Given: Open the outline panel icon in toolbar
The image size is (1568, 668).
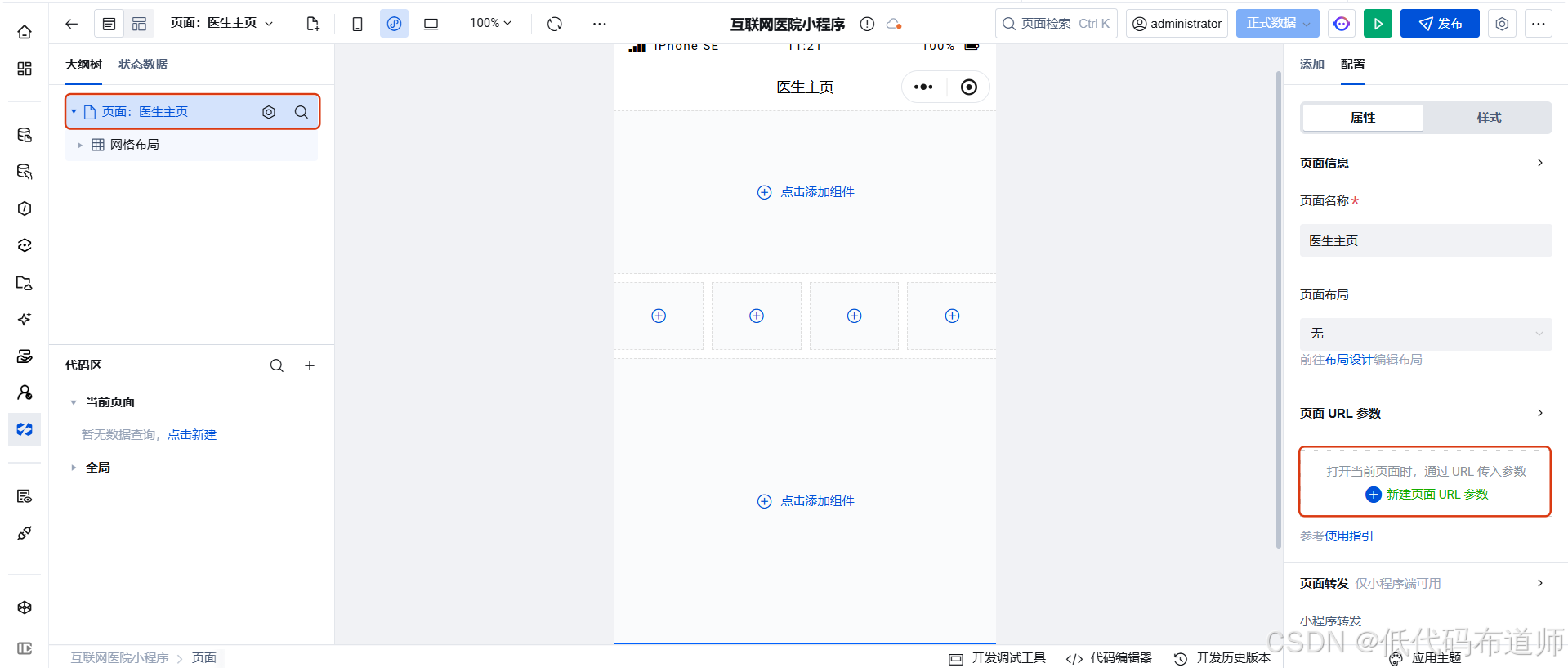Looking at the screenshot, I should pos(109,24).
